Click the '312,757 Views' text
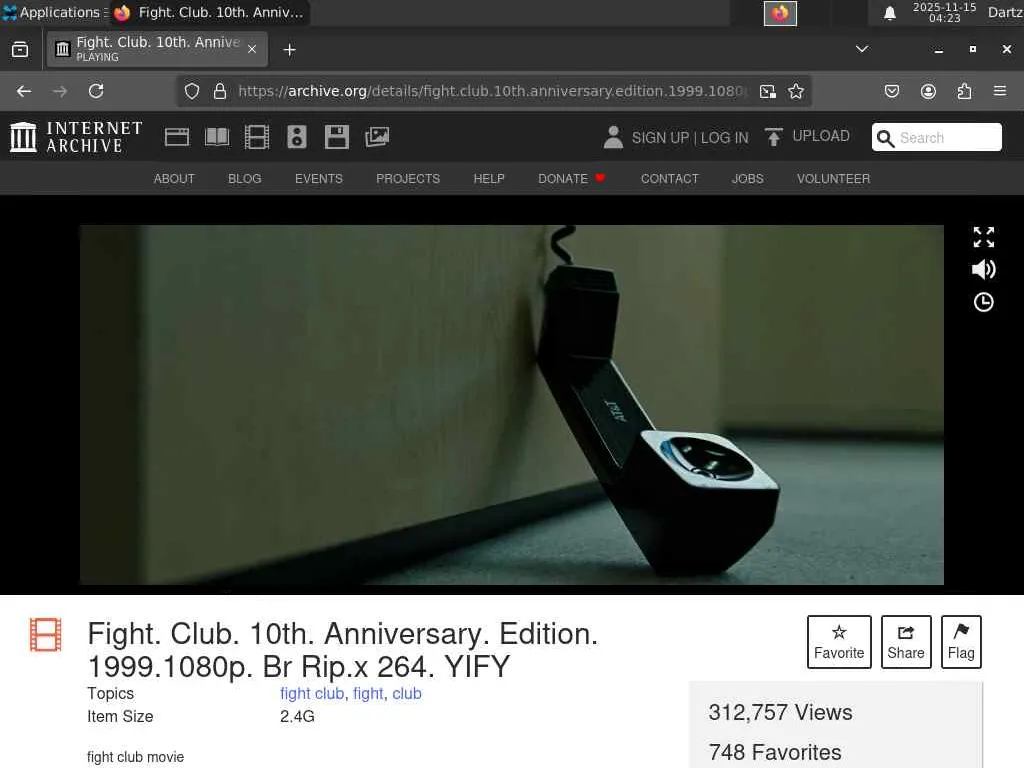This screenshot has height=768, width=1024. coord(780,712)
